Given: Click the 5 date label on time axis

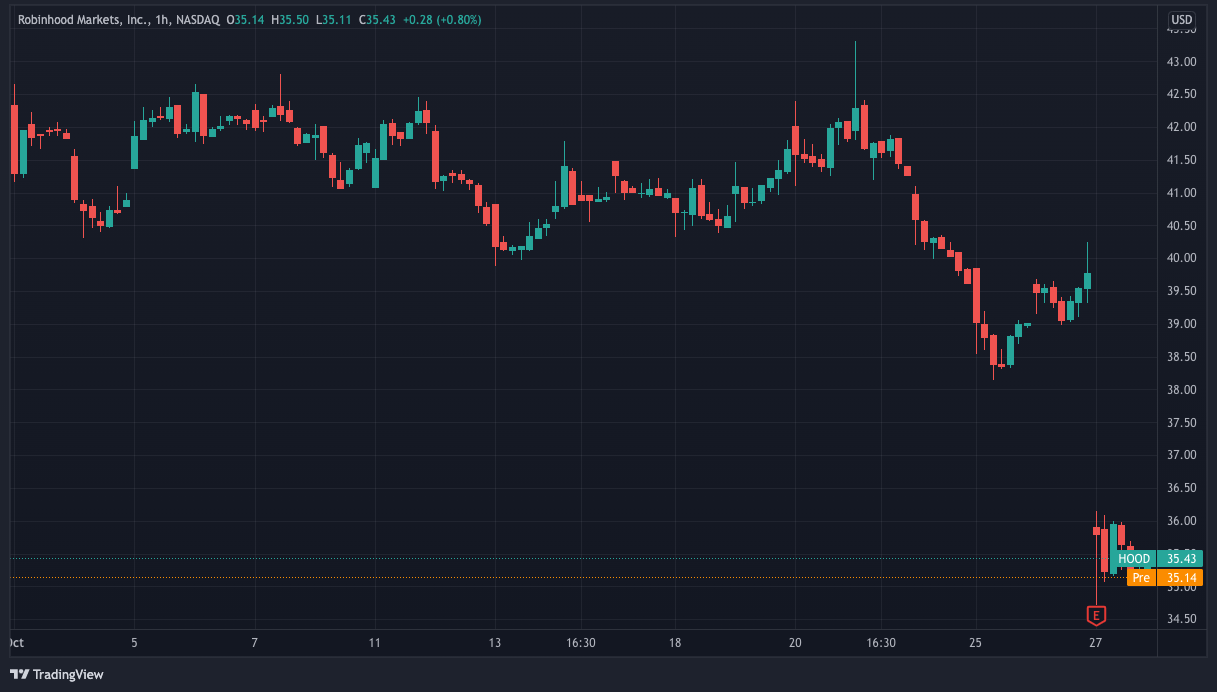Looking at the screenshot, I should (134, 642).
